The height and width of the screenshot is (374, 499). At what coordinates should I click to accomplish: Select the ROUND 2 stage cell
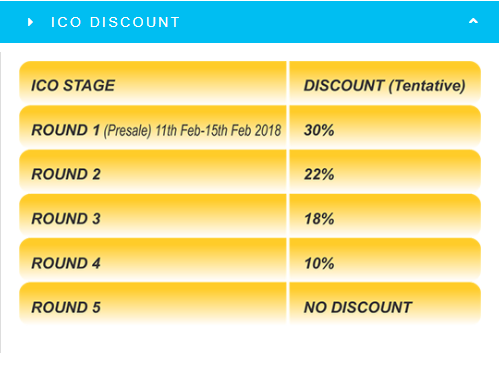coord(153,171)
